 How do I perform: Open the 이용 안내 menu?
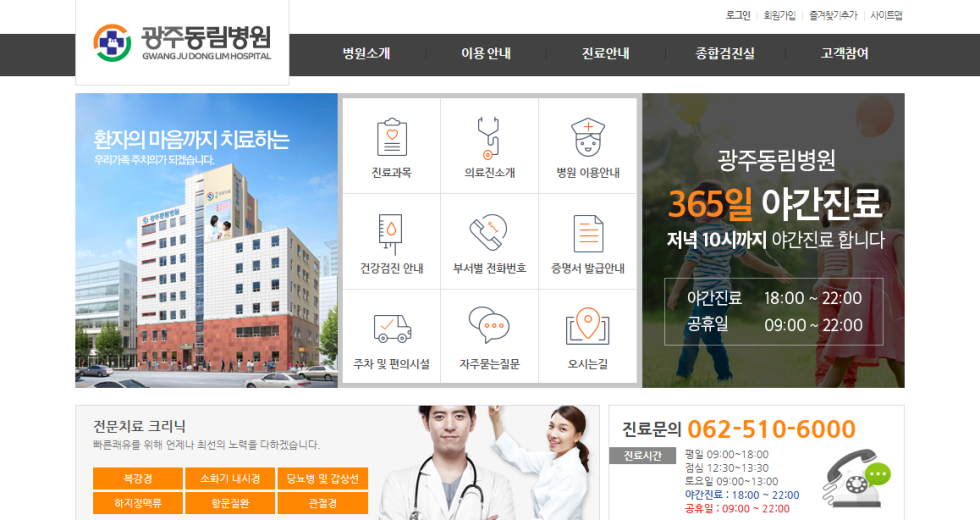coord(486,54)
